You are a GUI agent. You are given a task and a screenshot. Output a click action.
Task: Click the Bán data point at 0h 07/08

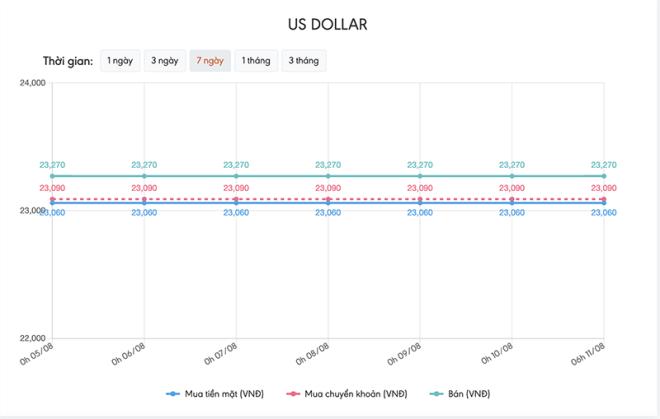[236, 176]
